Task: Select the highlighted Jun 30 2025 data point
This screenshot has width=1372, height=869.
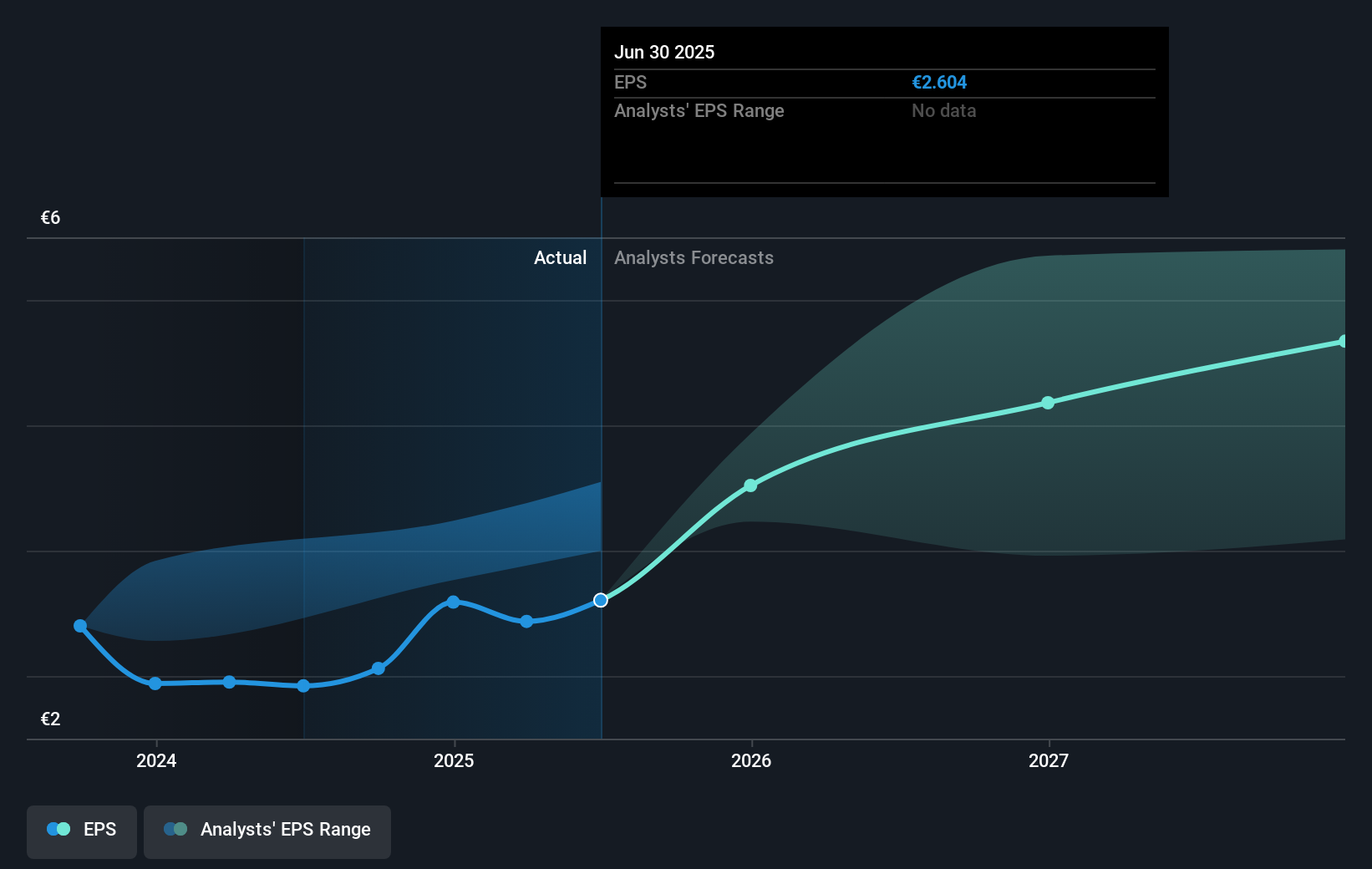Action: (x=601, y=599)
